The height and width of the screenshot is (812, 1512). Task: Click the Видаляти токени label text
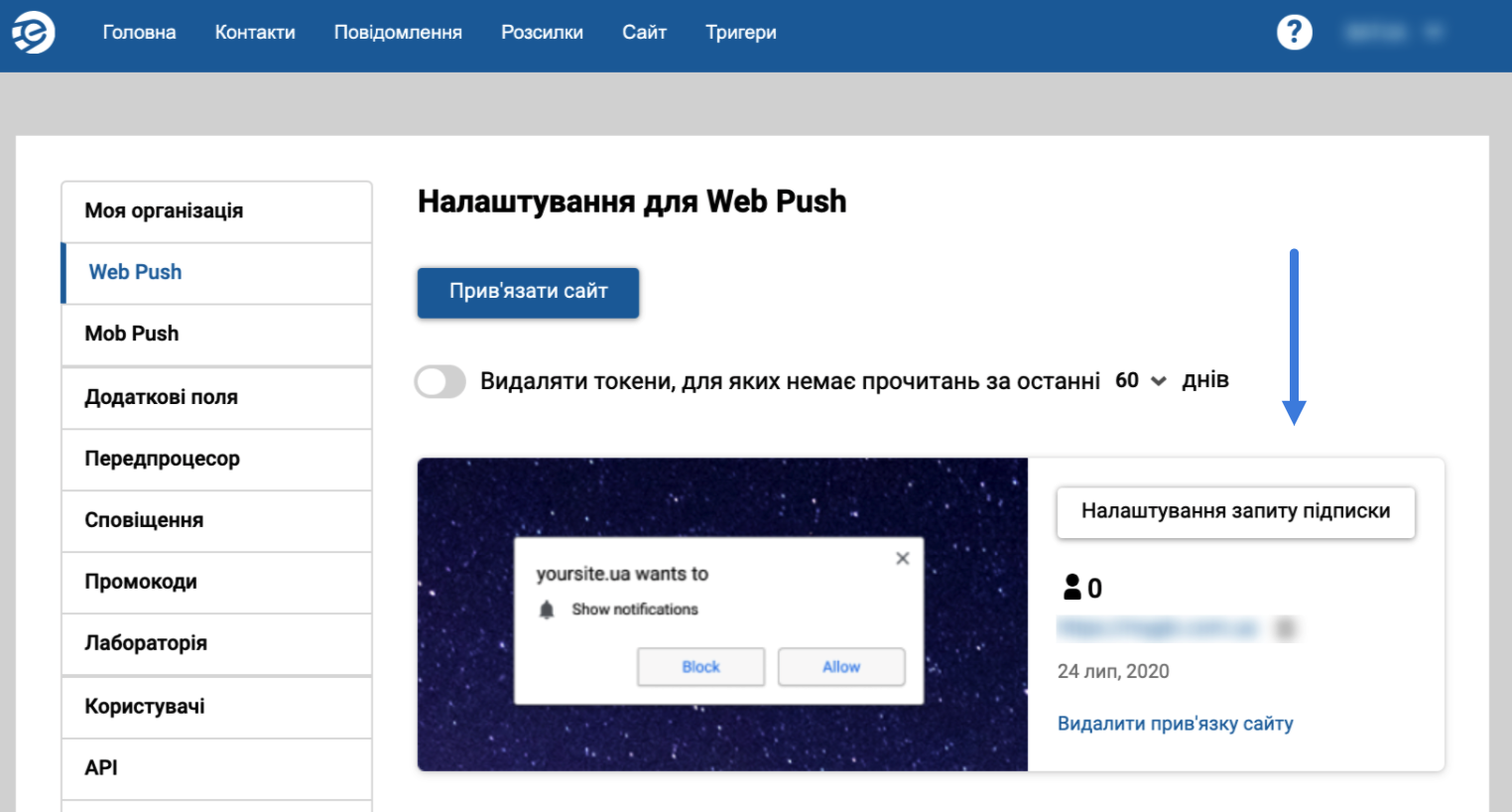click(x=791, y=382)
